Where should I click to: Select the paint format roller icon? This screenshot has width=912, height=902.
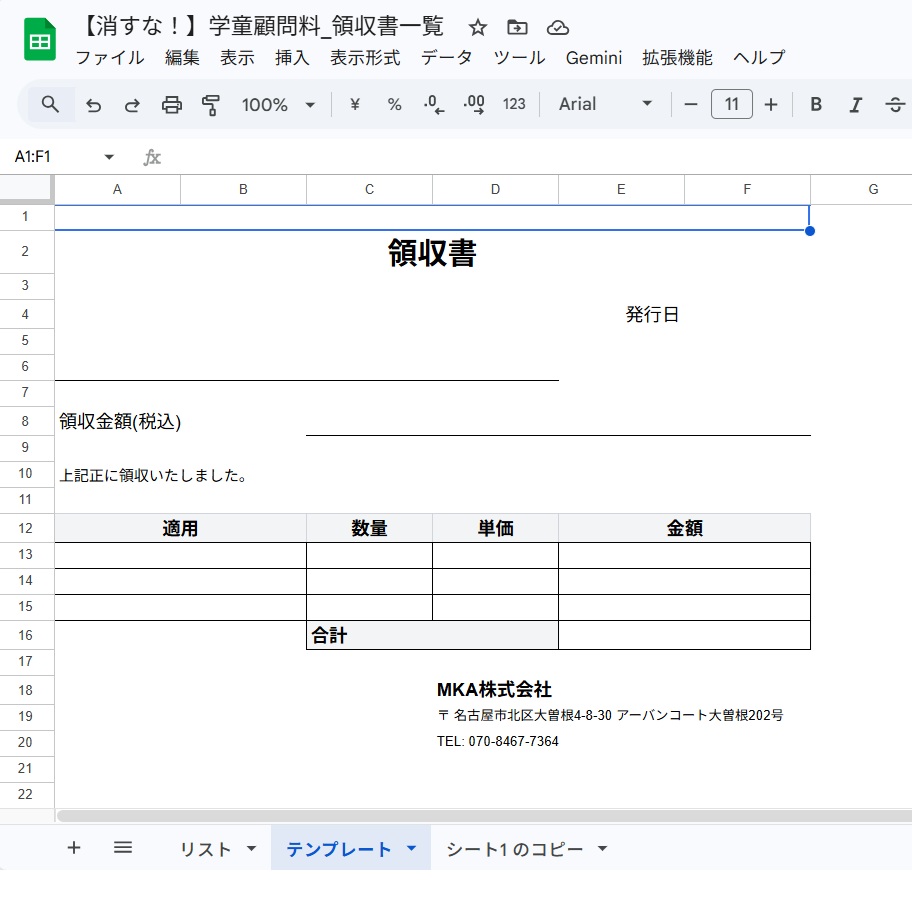211,105
